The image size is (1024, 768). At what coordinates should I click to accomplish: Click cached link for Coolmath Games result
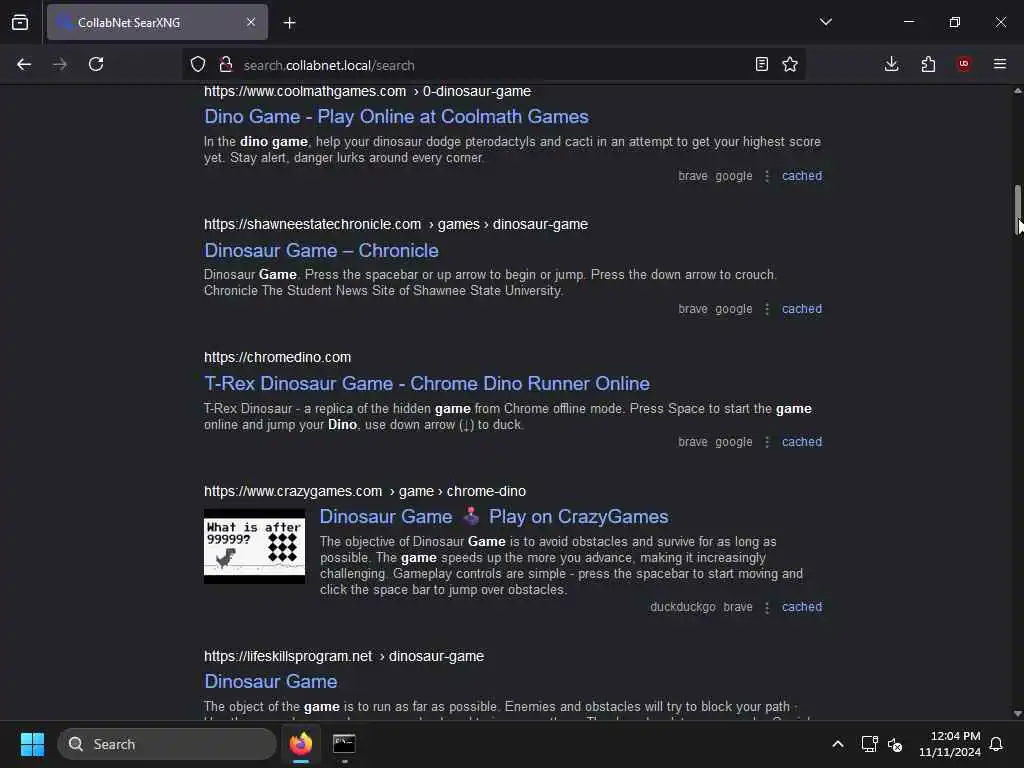click(x=802, y=176)
